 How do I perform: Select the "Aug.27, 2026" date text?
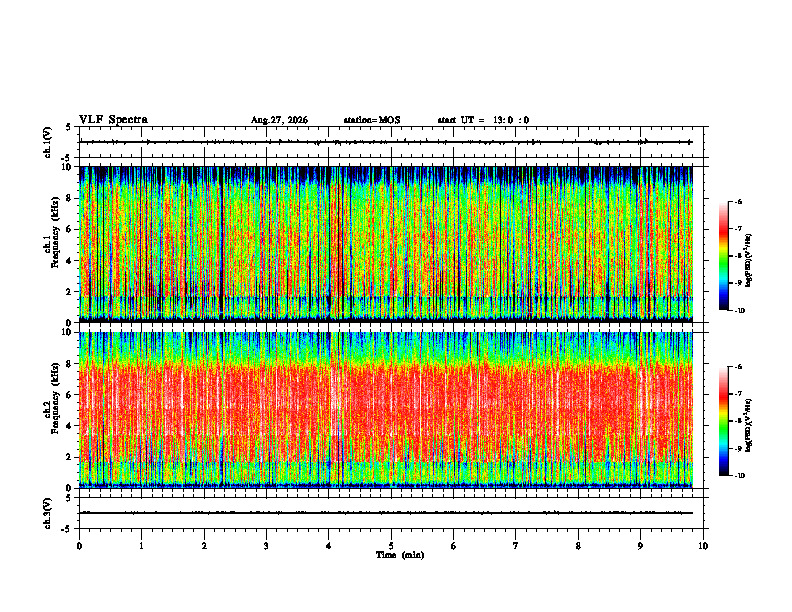(279, 120)
